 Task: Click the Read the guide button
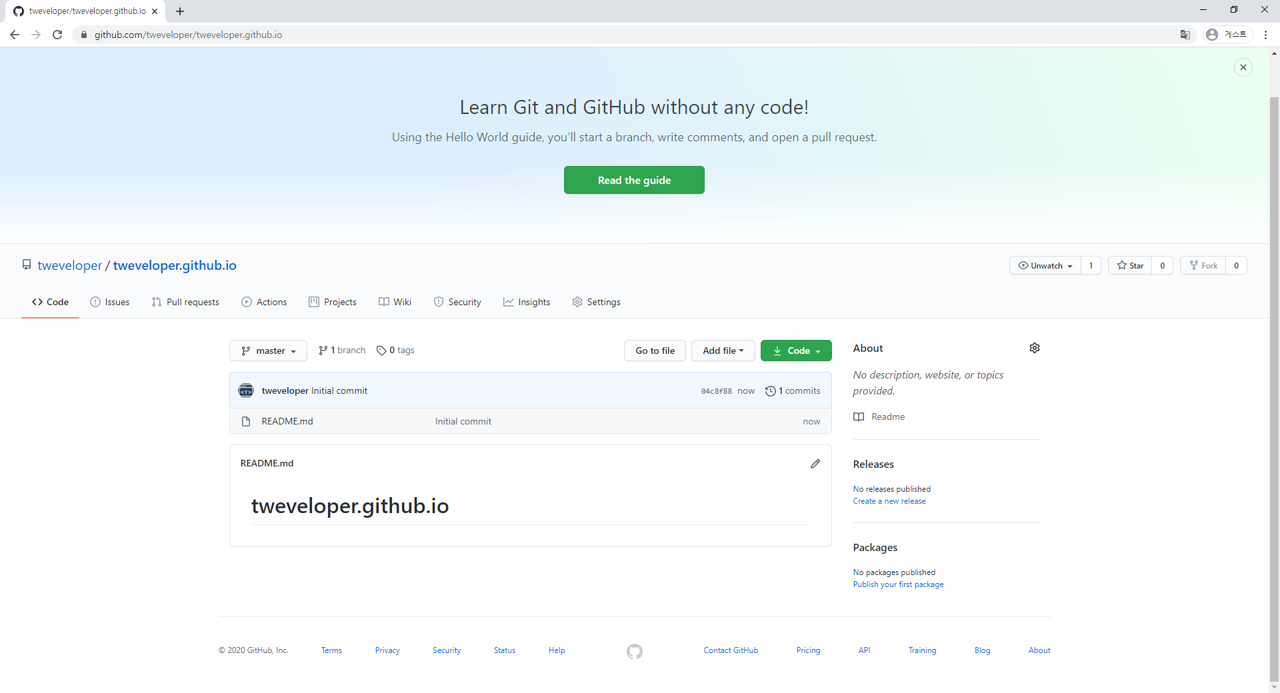click(634, 180)
